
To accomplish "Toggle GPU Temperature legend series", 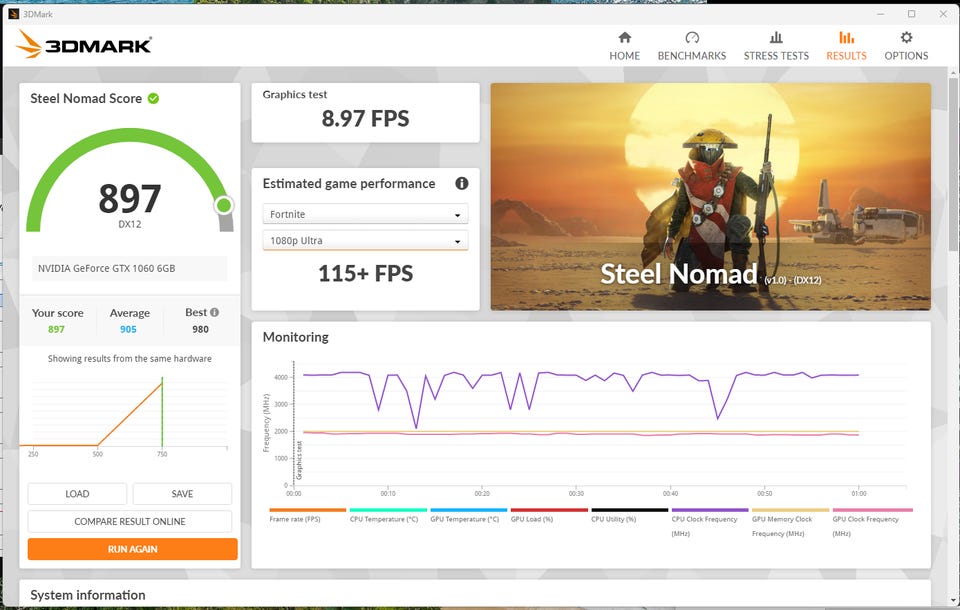I will 468,514.
